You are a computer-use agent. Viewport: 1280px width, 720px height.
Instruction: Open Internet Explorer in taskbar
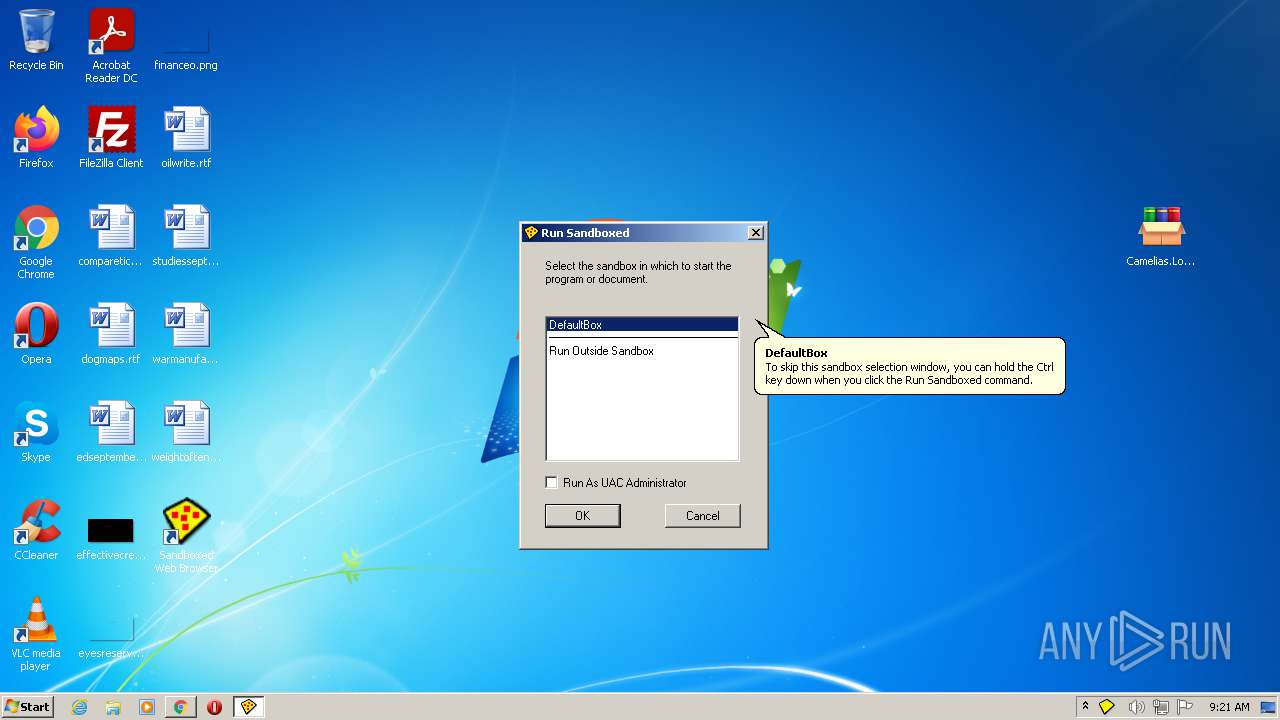[x=80, y=707]
